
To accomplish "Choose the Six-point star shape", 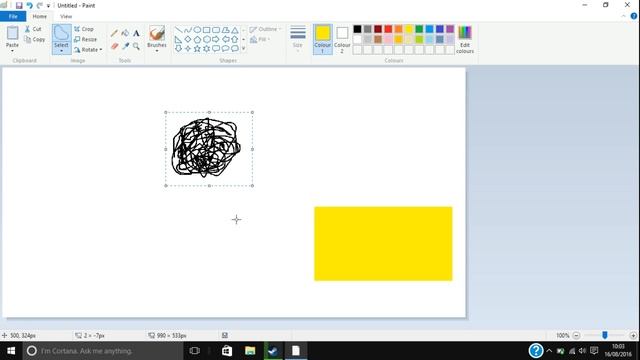I will click(207, 49).
